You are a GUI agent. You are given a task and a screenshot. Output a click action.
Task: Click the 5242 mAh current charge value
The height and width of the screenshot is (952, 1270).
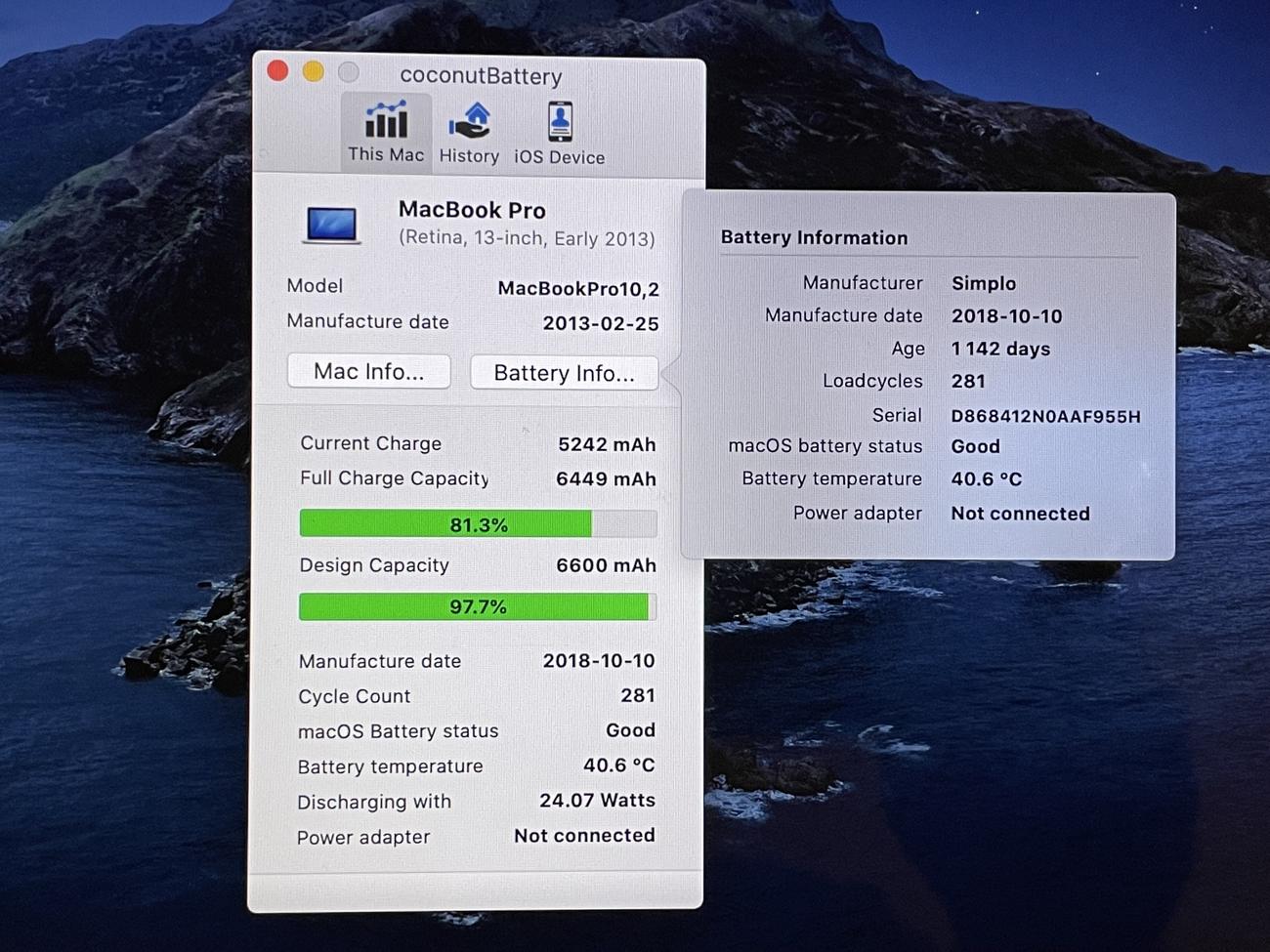point(607,444)
